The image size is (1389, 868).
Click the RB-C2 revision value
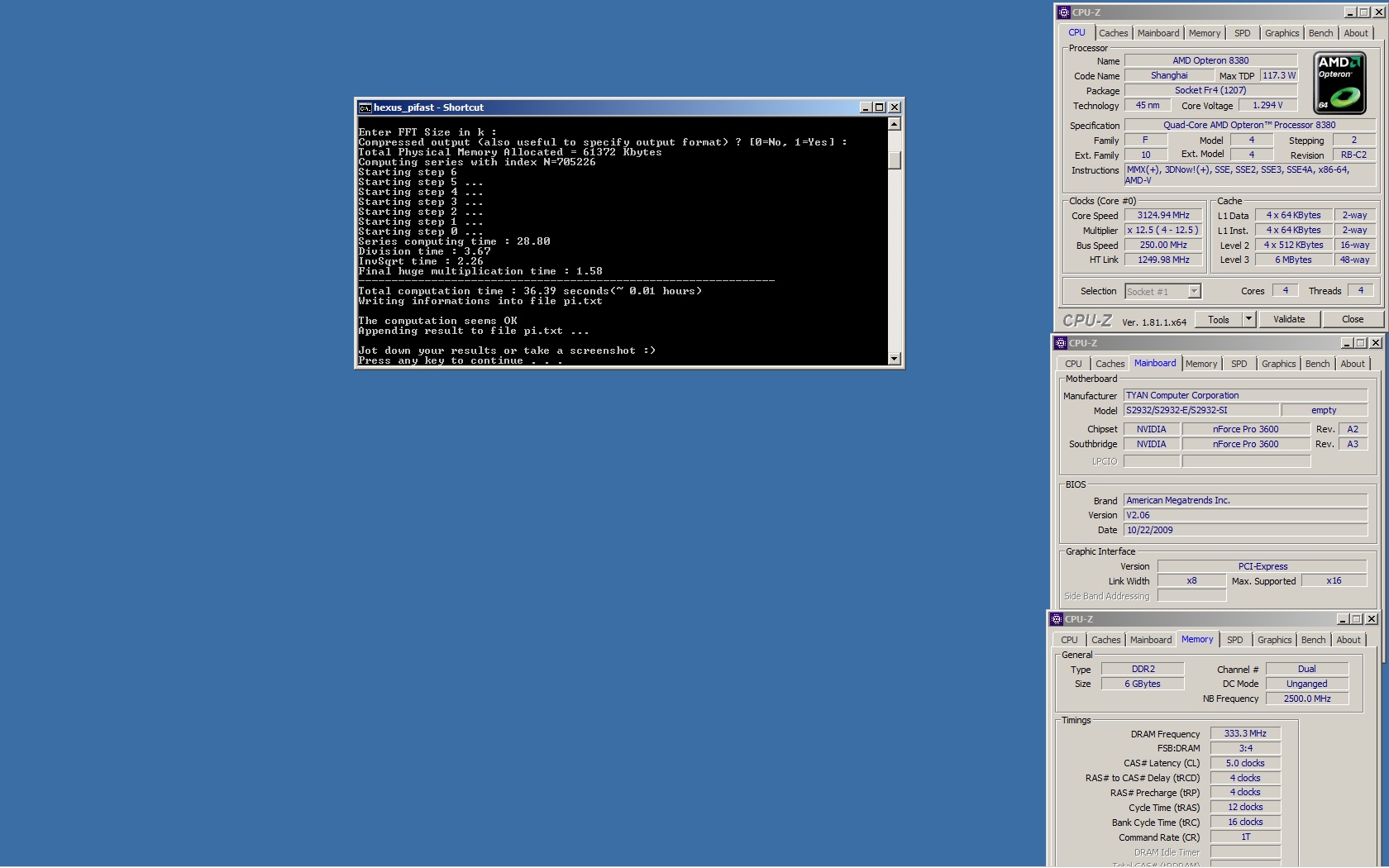tap(1353, 155)
